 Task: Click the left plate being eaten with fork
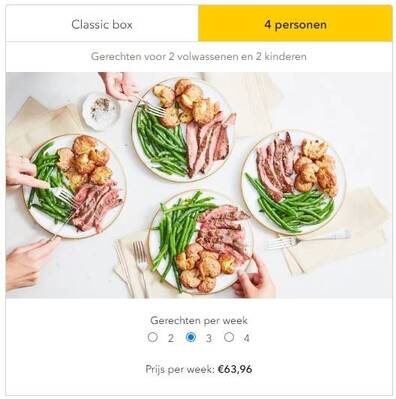[x=75, y=186]
